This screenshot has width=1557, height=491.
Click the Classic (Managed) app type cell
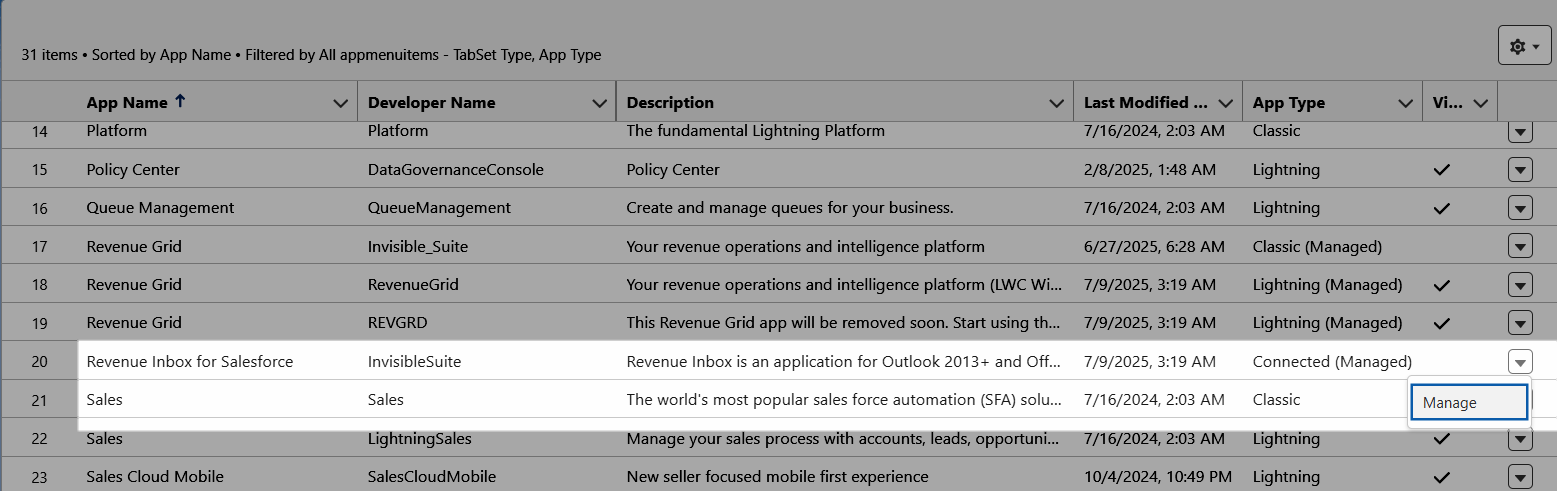1317,246
